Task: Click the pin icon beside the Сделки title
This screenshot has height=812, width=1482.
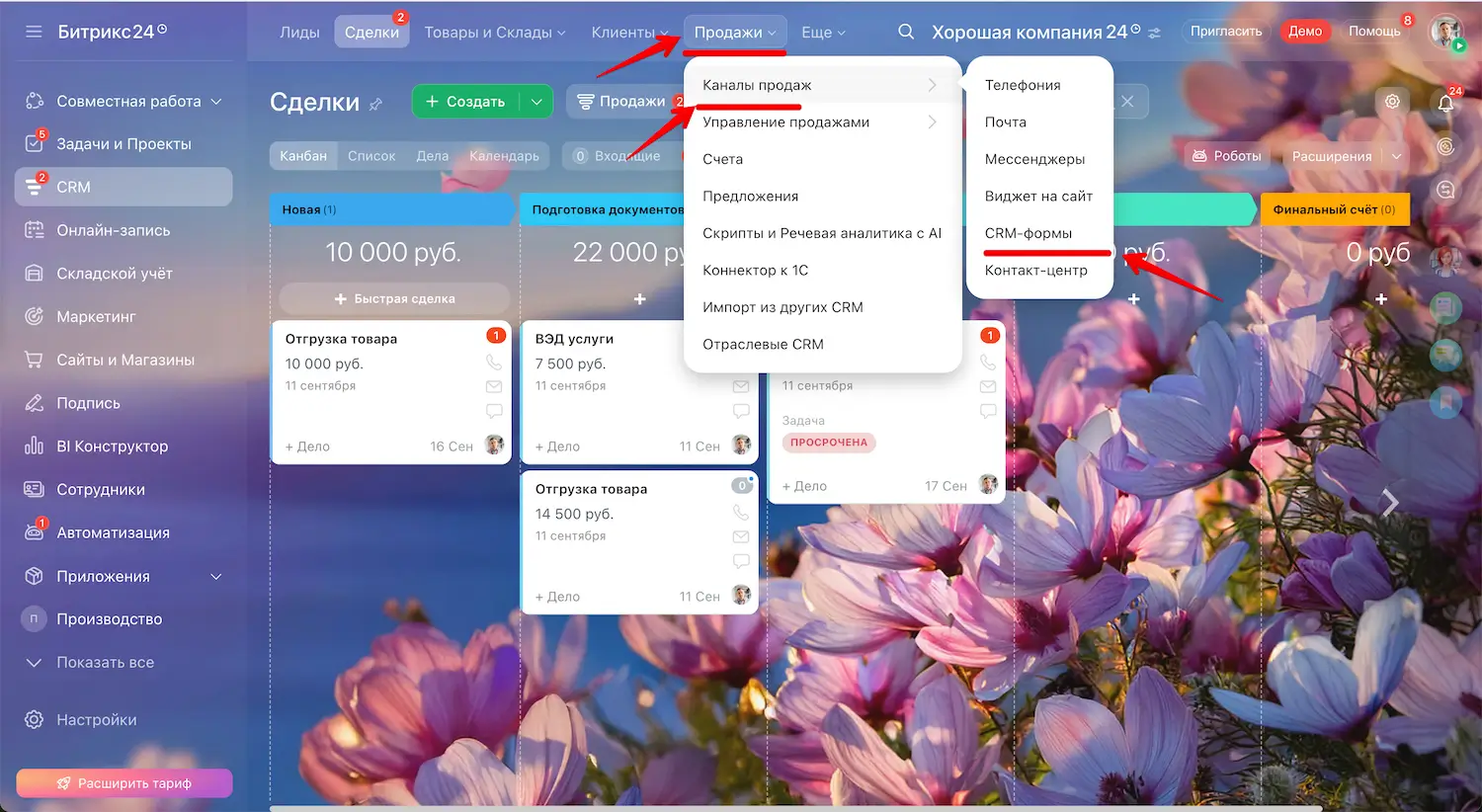Action: click(x=375, y=104)
